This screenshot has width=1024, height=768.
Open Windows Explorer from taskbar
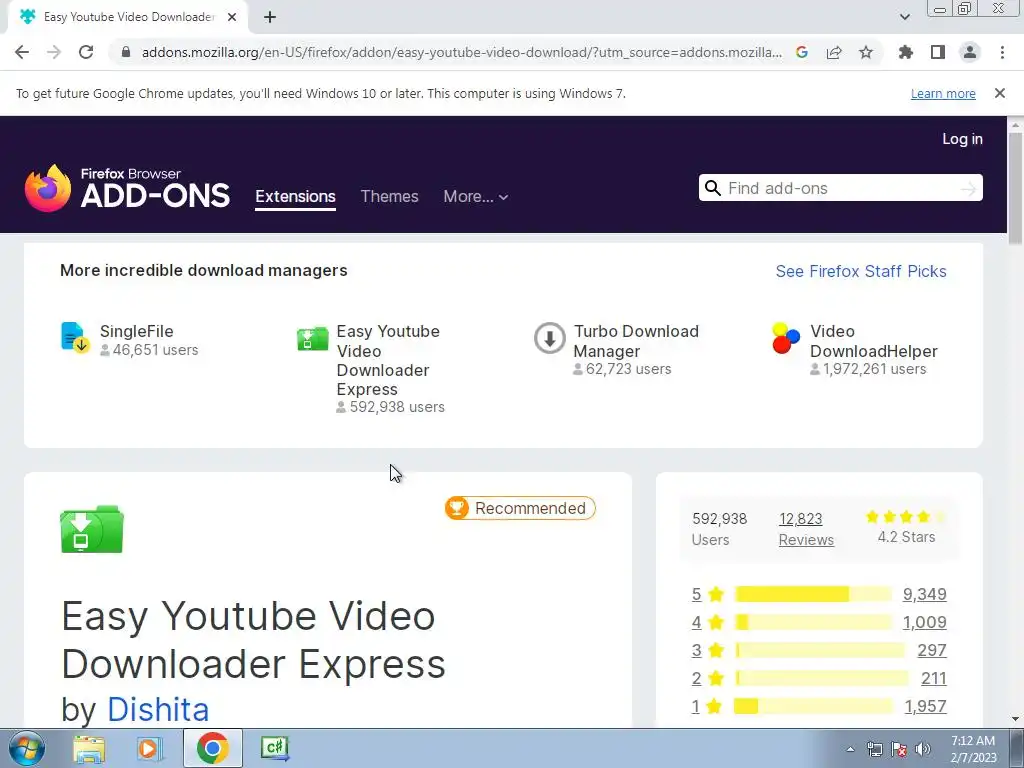[89, 749]
